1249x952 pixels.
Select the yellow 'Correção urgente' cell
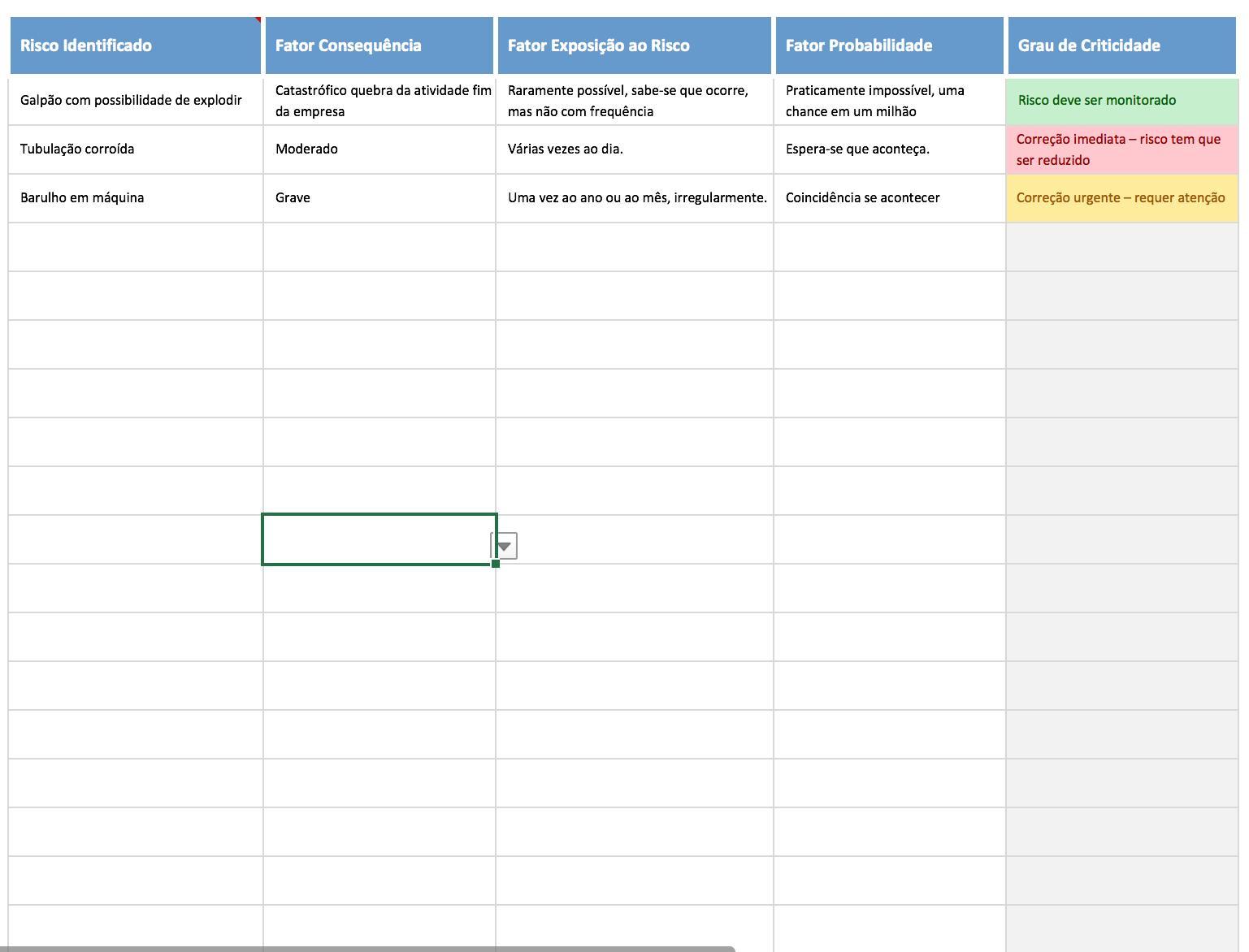[1121, 198]
